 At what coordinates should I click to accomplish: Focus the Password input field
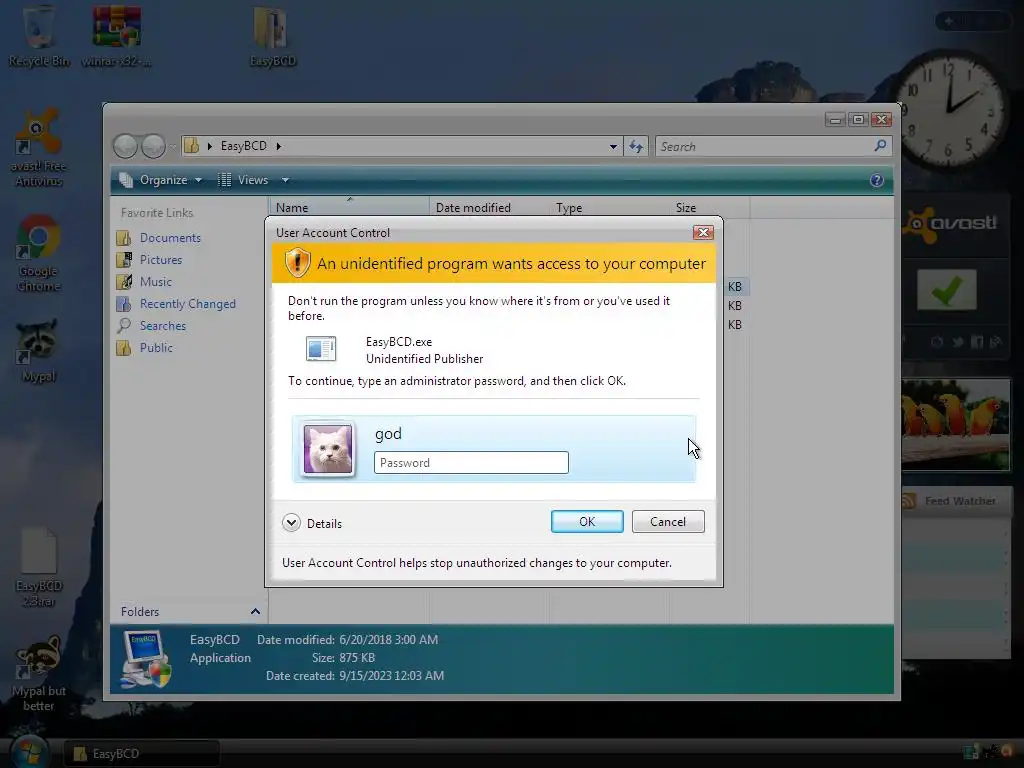(x=471, y=462)
